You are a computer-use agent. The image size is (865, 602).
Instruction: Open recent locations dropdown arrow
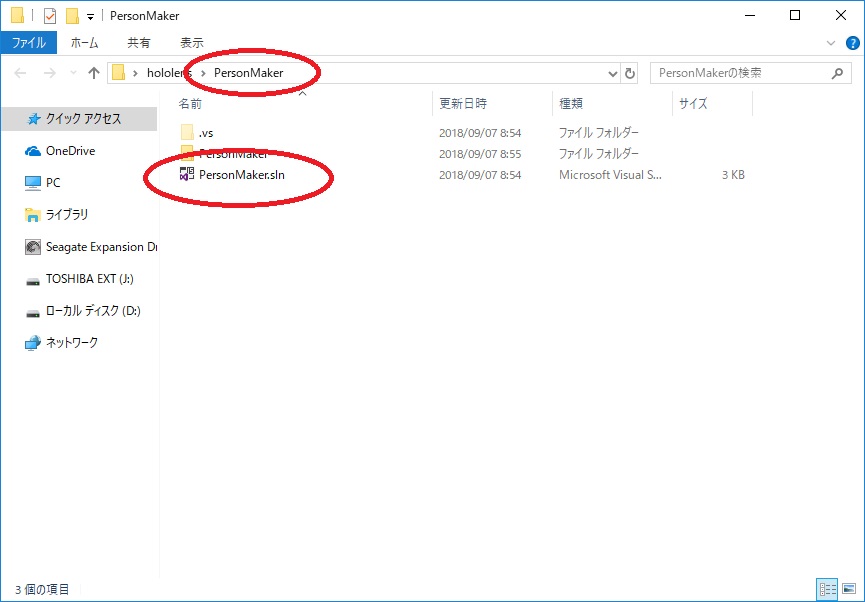73,73
